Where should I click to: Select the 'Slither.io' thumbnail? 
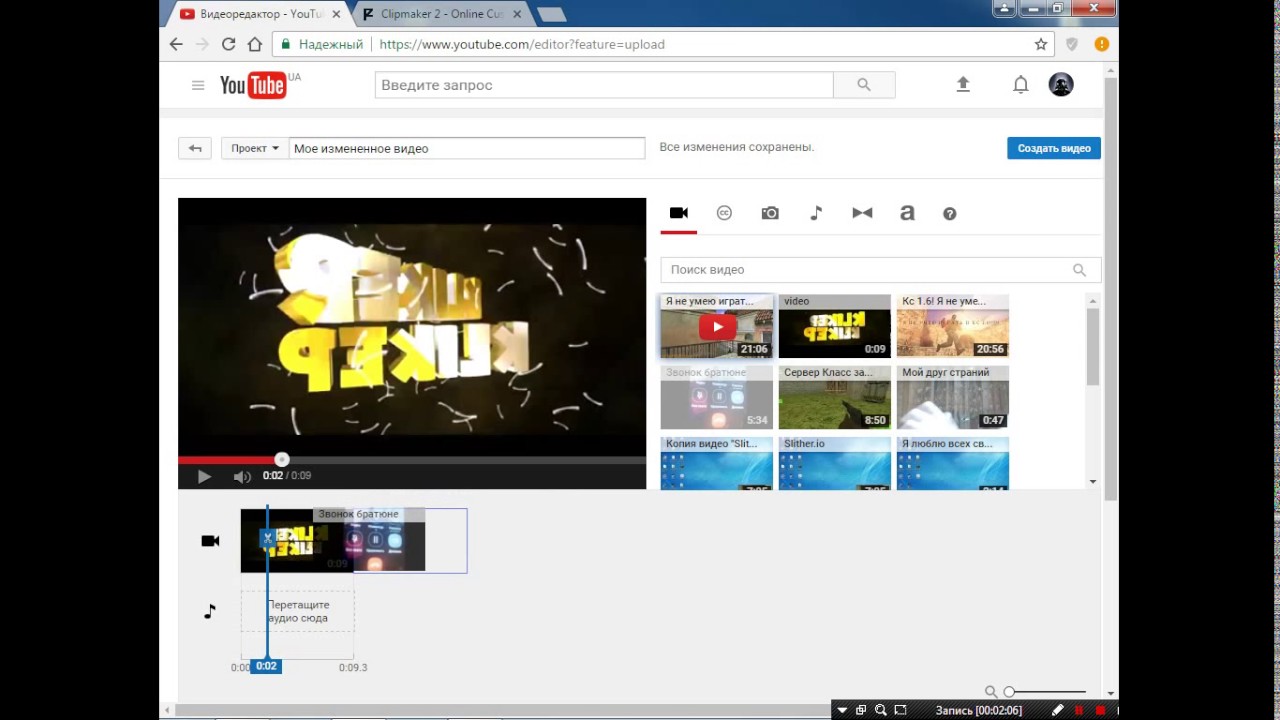835,463
